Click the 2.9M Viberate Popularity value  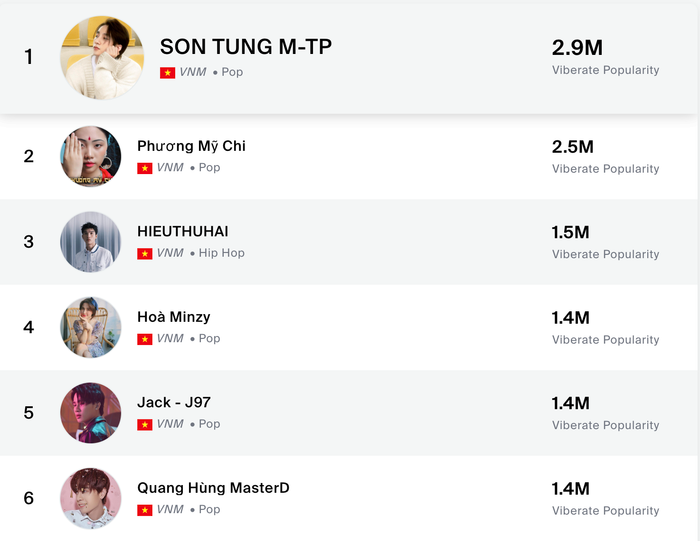(x=577, y=48)
